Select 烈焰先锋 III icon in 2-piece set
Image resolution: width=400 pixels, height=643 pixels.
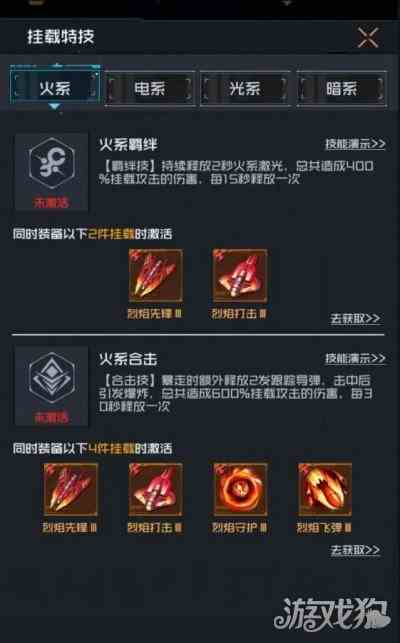tap(155, 276)
